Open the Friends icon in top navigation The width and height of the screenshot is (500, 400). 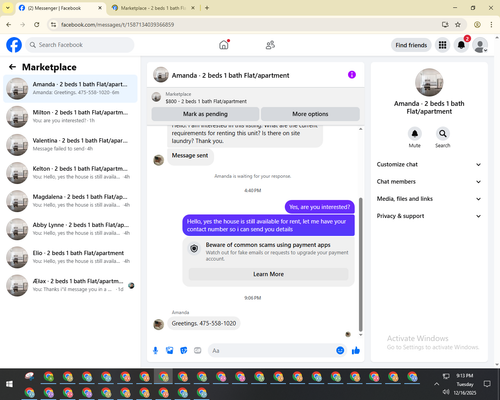(x=270, y=45)
